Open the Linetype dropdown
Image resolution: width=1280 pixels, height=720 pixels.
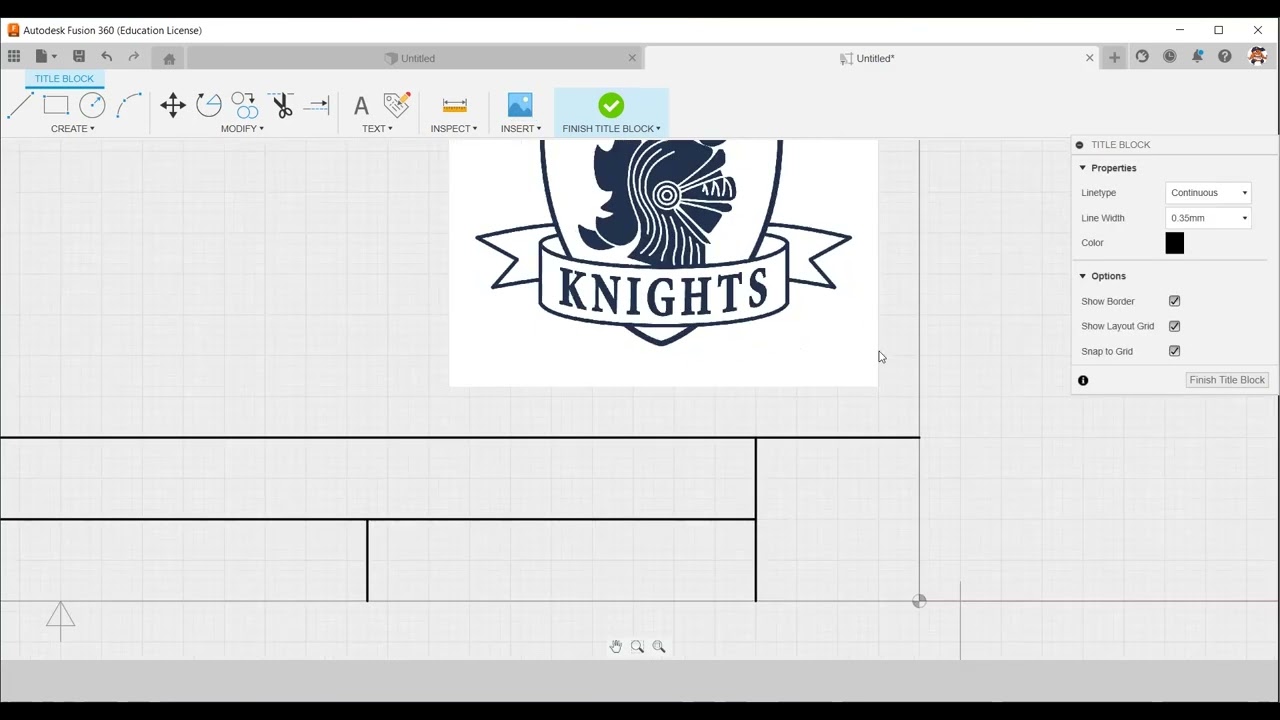[1209, 193]
